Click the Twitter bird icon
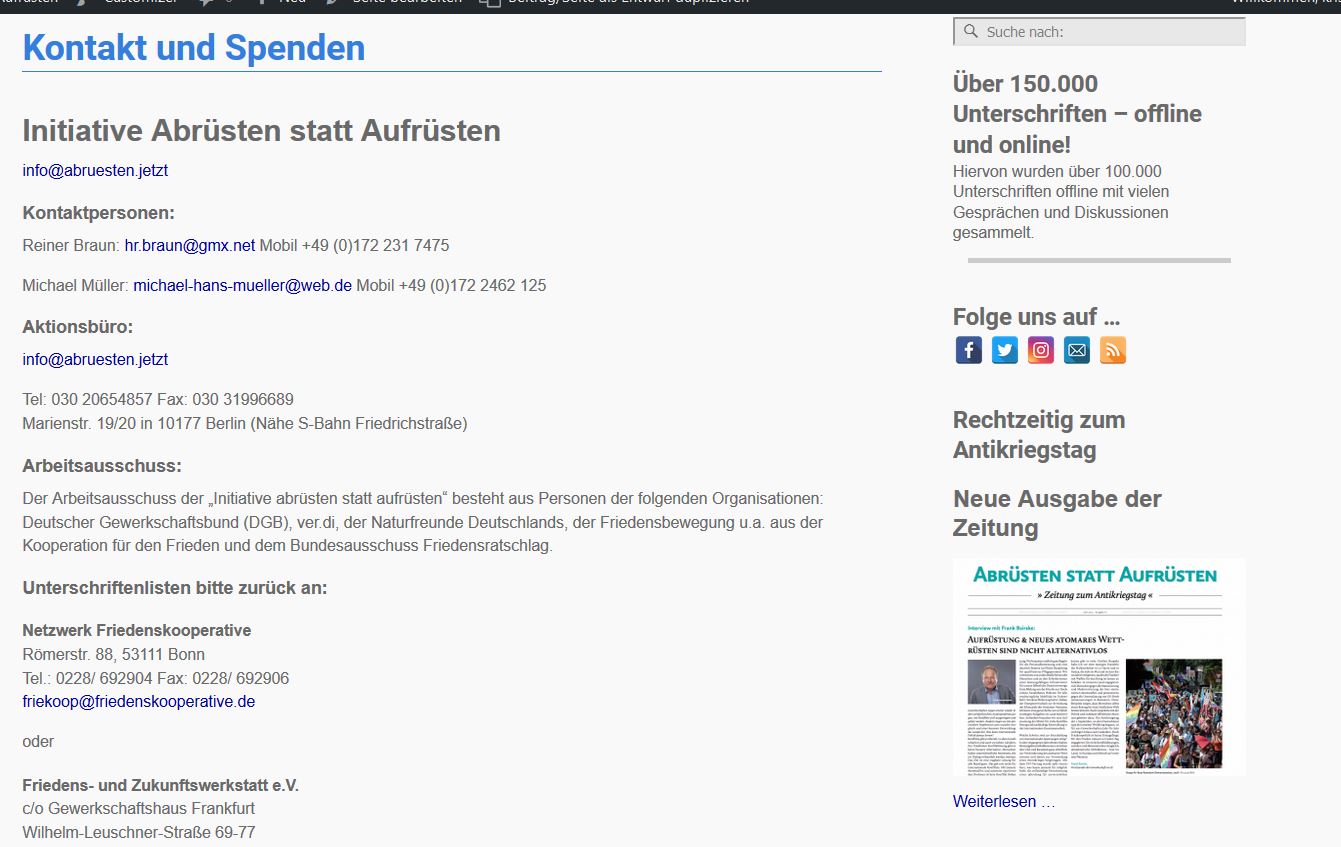The width and height of the screenshot is (1341, 847). tap(1004, 350)
